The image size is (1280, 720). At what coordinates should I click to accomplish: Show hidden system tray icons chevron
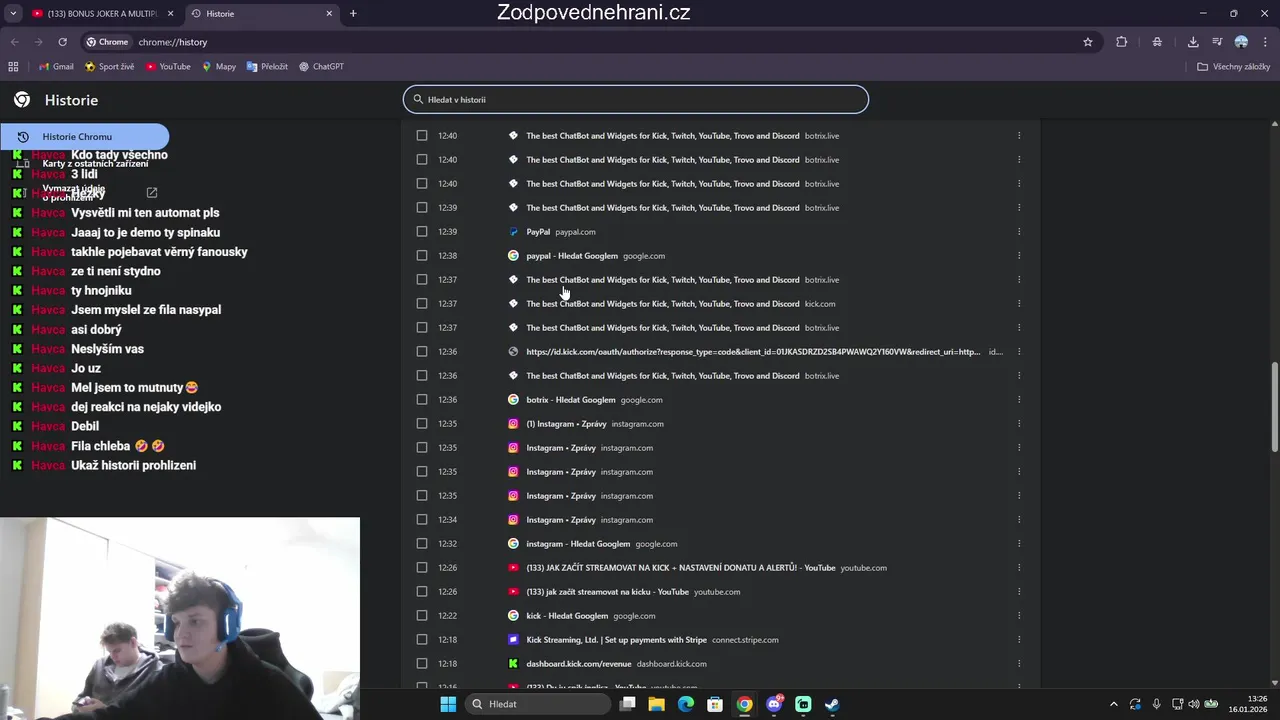pyautogui.click(x=1114, y=704)
